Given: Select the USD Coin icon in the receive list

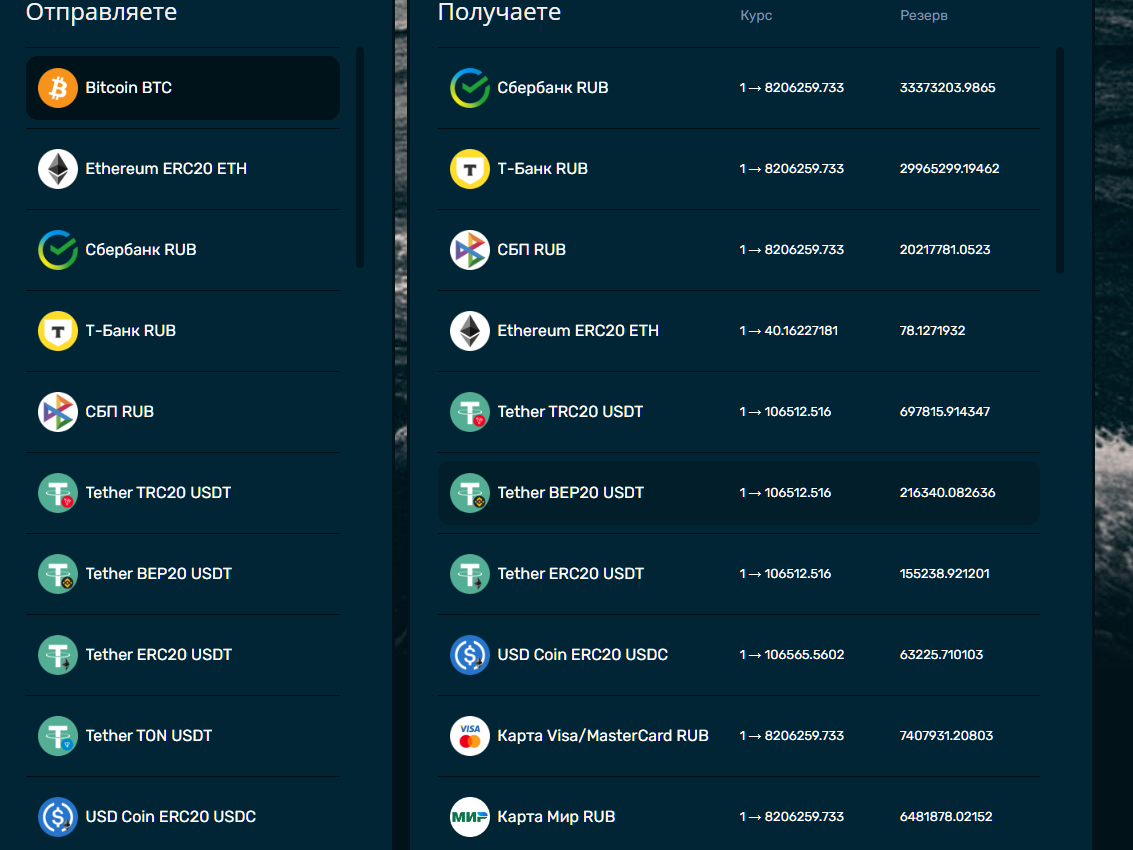Looking at the screenshot, I should (x=469, y=655).
